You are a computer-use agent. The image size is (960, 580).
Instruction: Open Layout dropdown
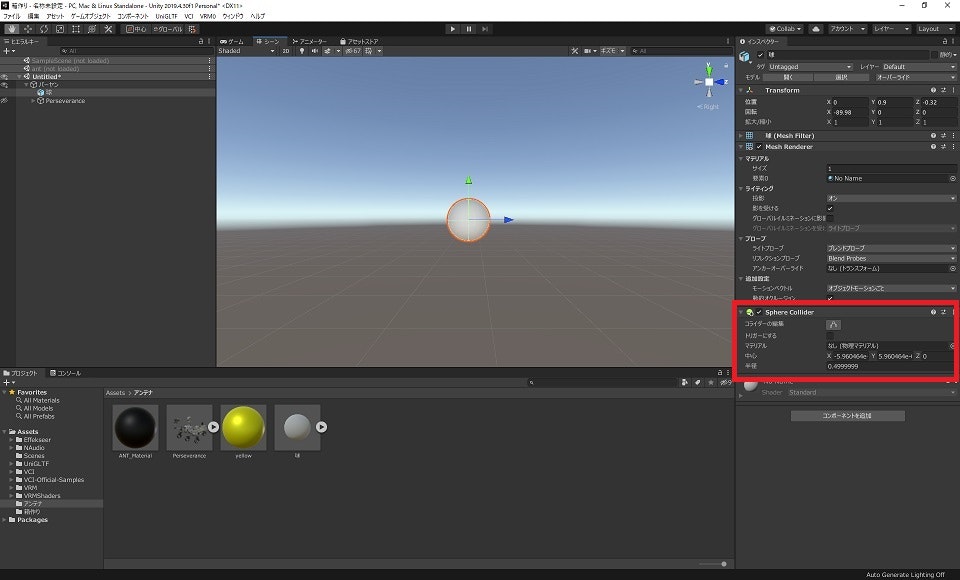point(935,29)
